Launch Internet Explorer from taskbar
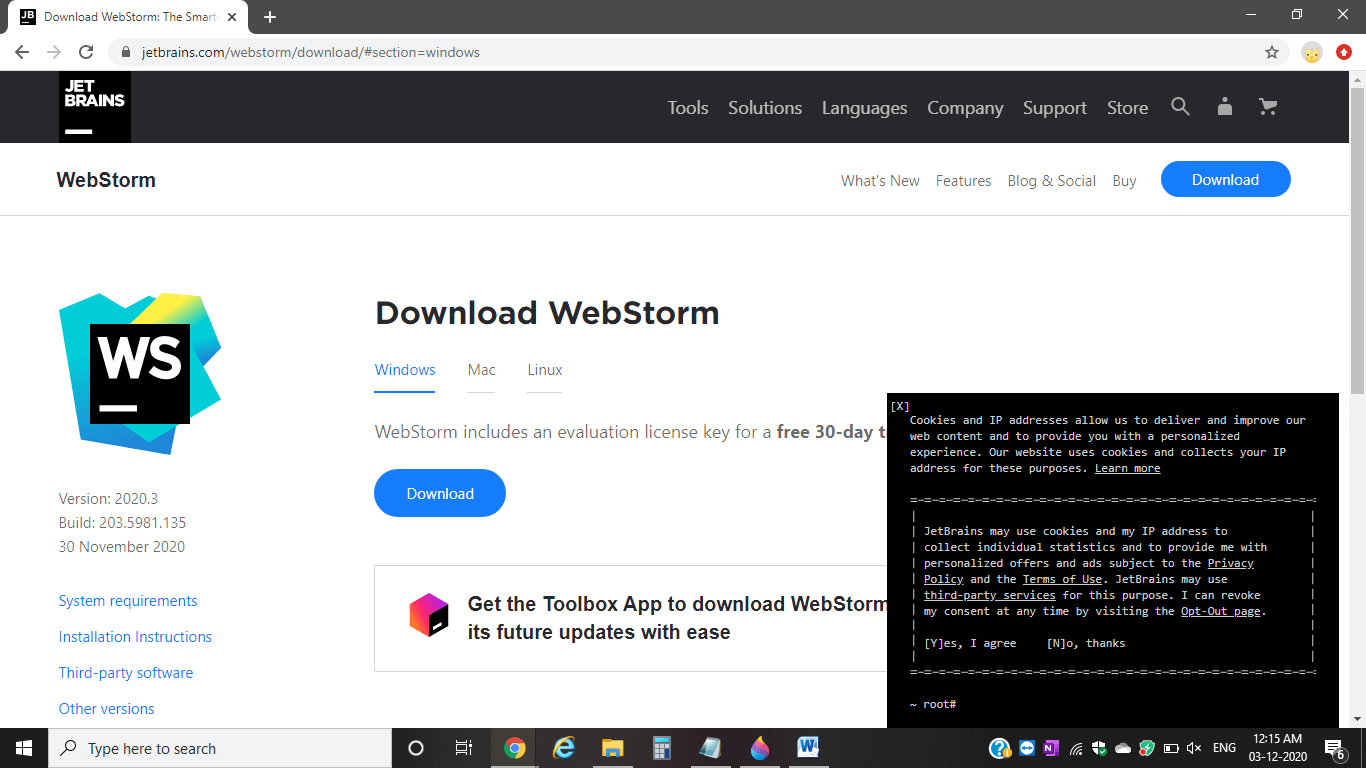Viewport: 1366px width, 768px height. click(x=564, y=748)
